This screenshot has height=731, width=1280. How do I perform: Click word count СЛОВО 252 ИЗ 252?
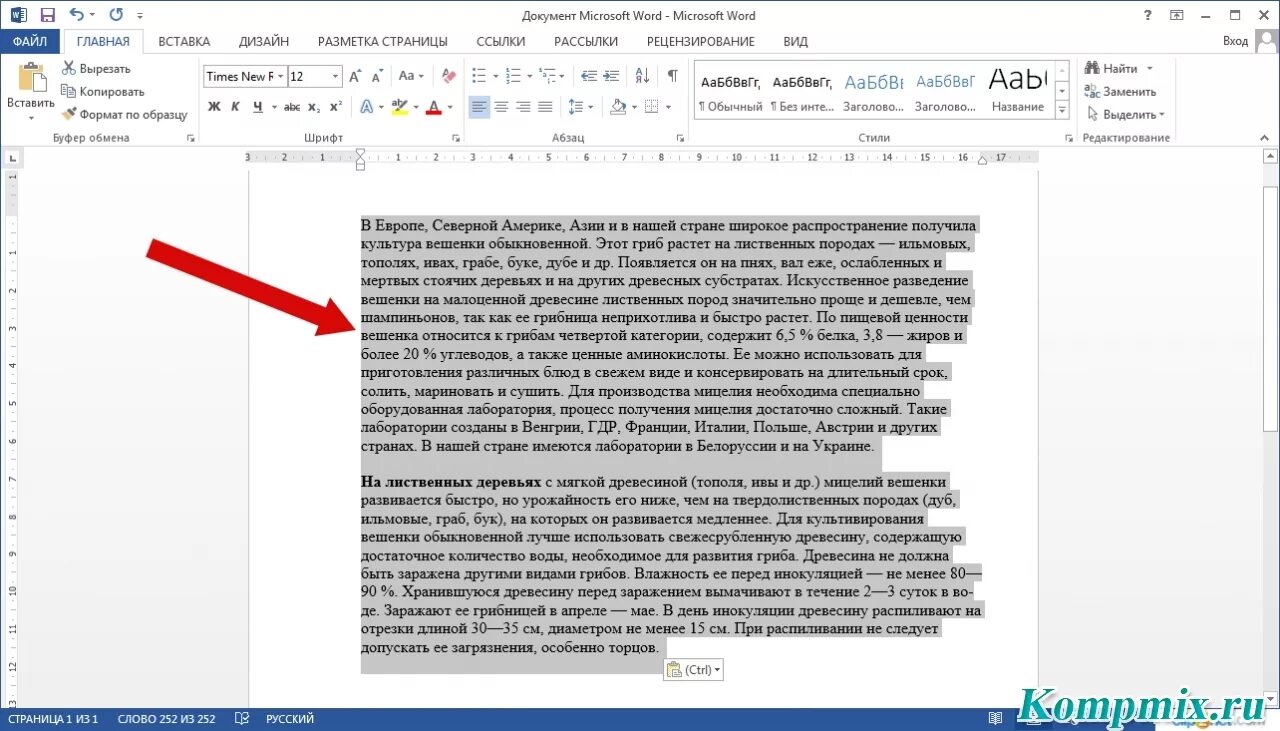click(x=166, y=719)
